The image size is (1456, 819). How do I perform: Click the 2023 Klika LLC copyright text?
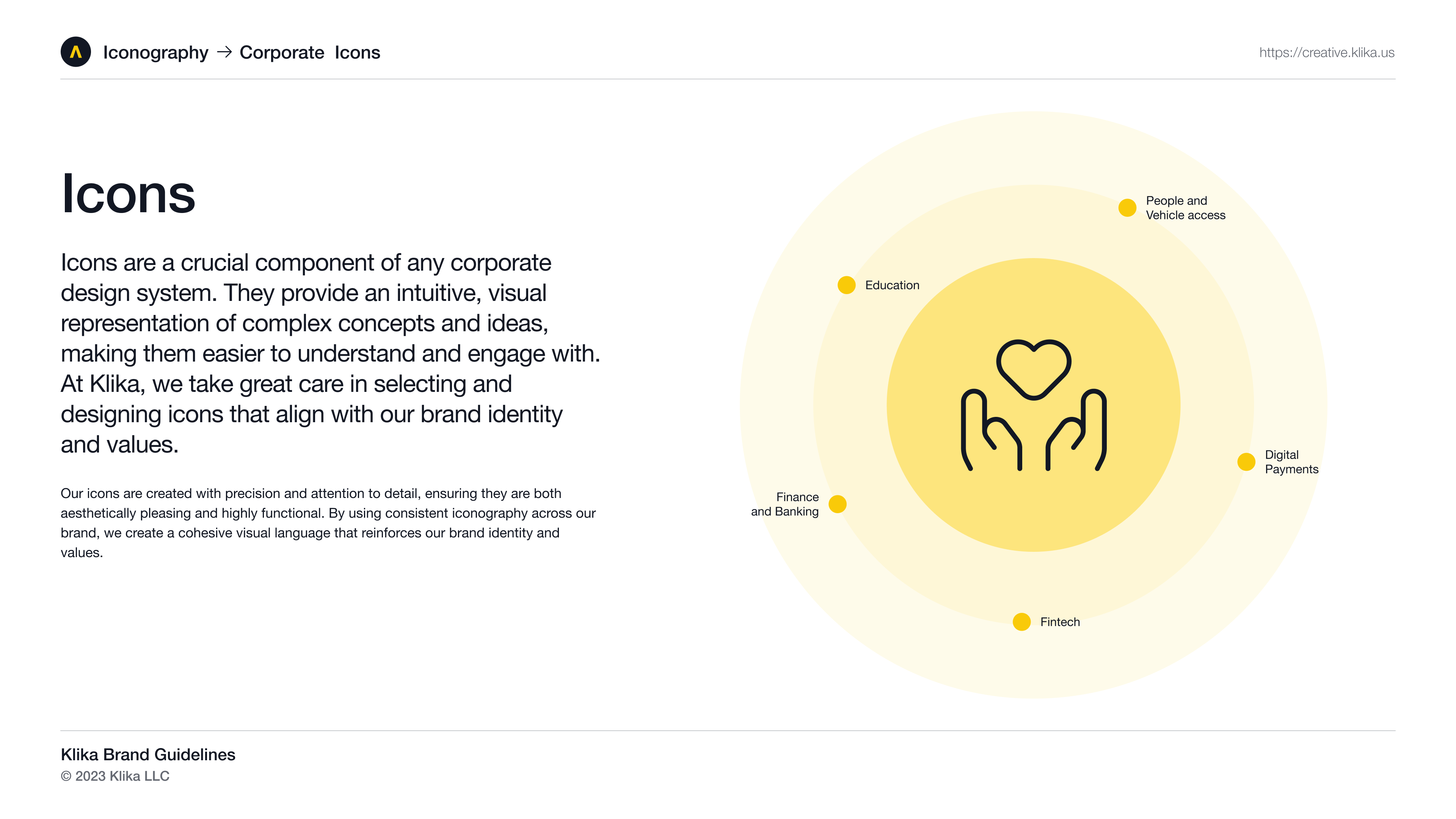tap(115, 776)
